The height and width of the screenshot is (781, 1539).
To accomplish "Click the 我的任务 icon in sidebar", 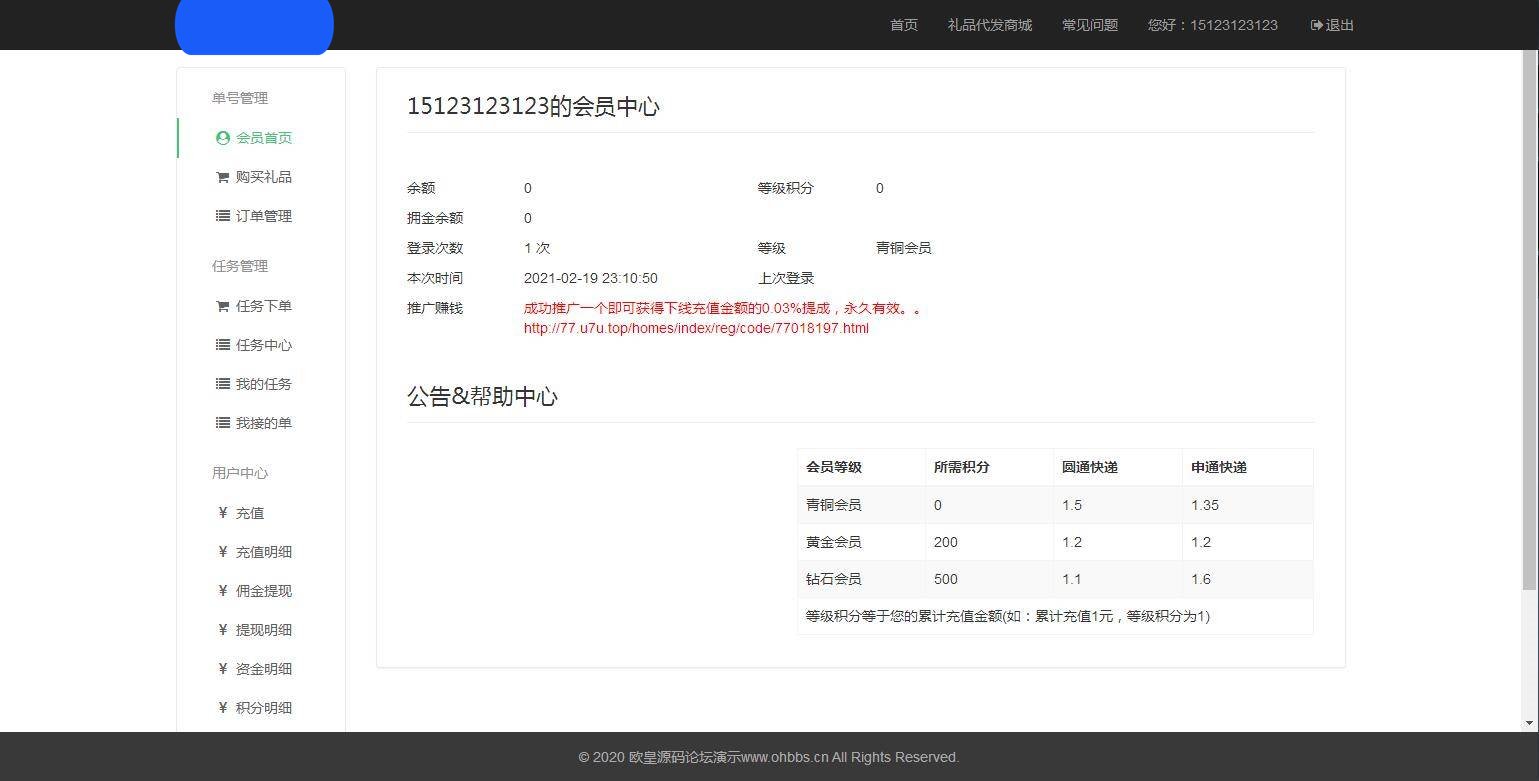I will pyautogui.click(x=222, y=383).
